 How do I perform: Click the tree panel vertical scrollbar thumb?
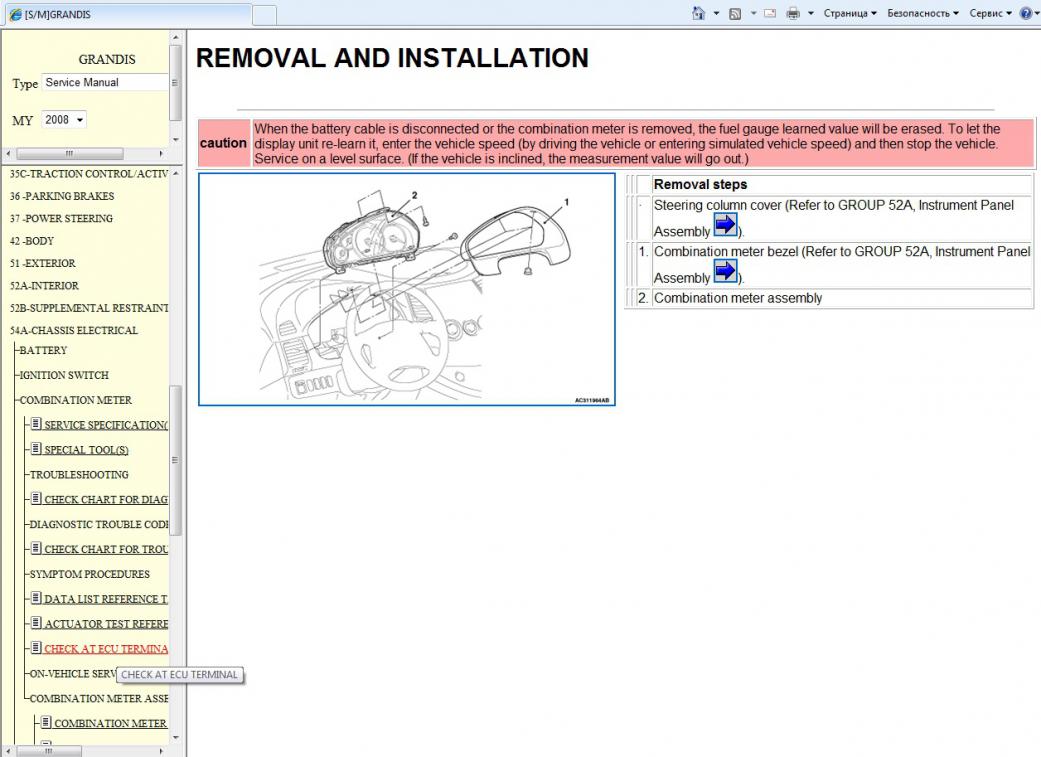[175, 460]
